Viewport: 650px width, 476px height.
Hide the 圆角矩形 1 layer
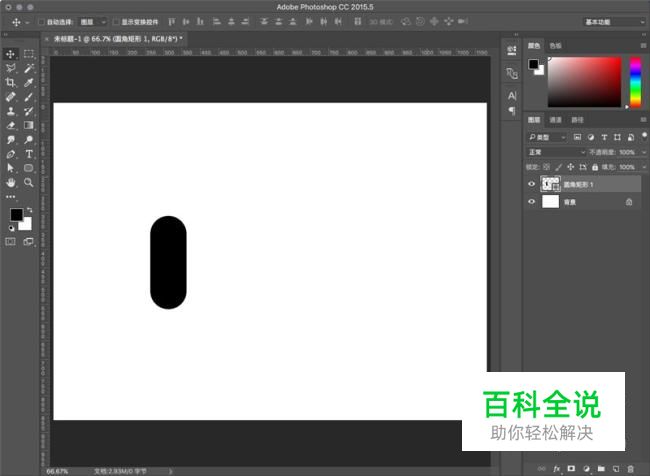click(532, 184)
